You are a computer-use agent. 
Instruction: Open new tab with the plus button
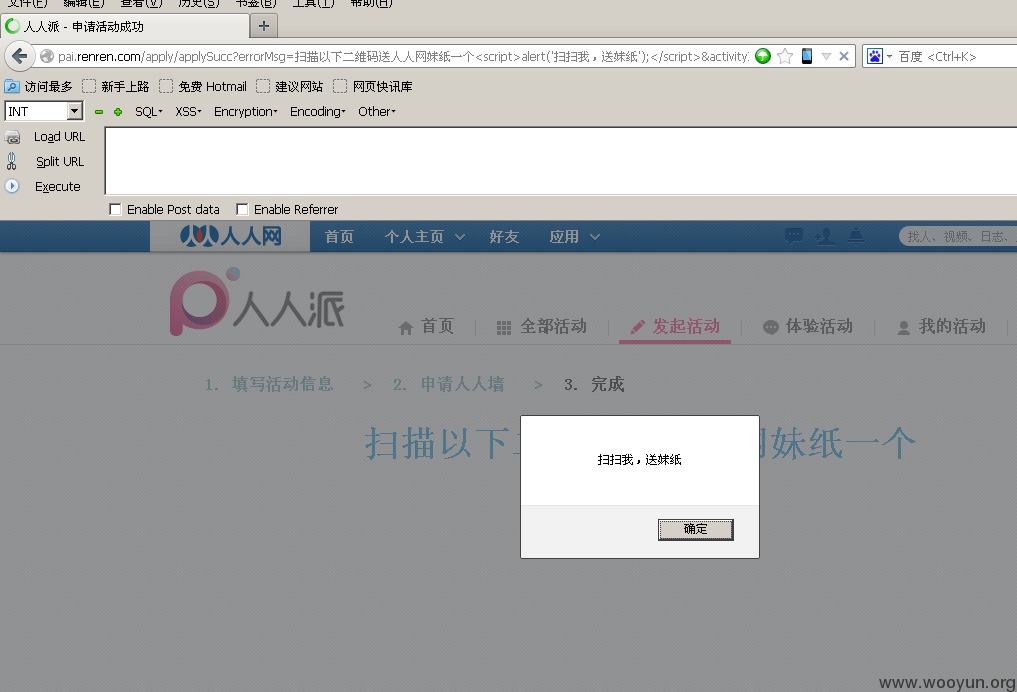click(264, 26)
